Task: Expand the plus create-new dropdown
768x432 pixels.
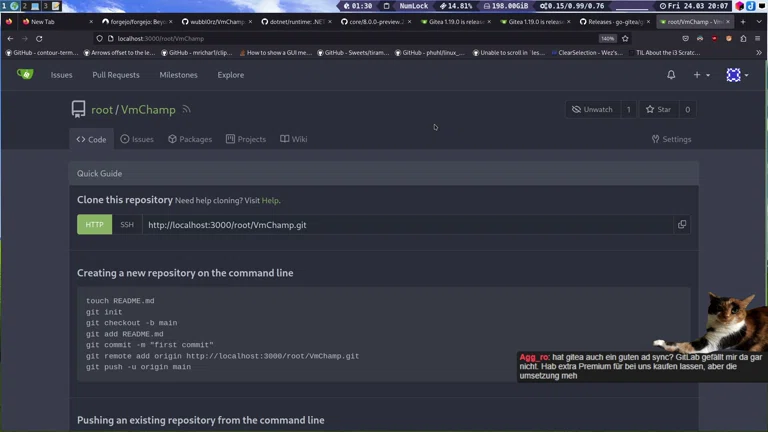Action: pyautogui.click(x=701, y=75)
